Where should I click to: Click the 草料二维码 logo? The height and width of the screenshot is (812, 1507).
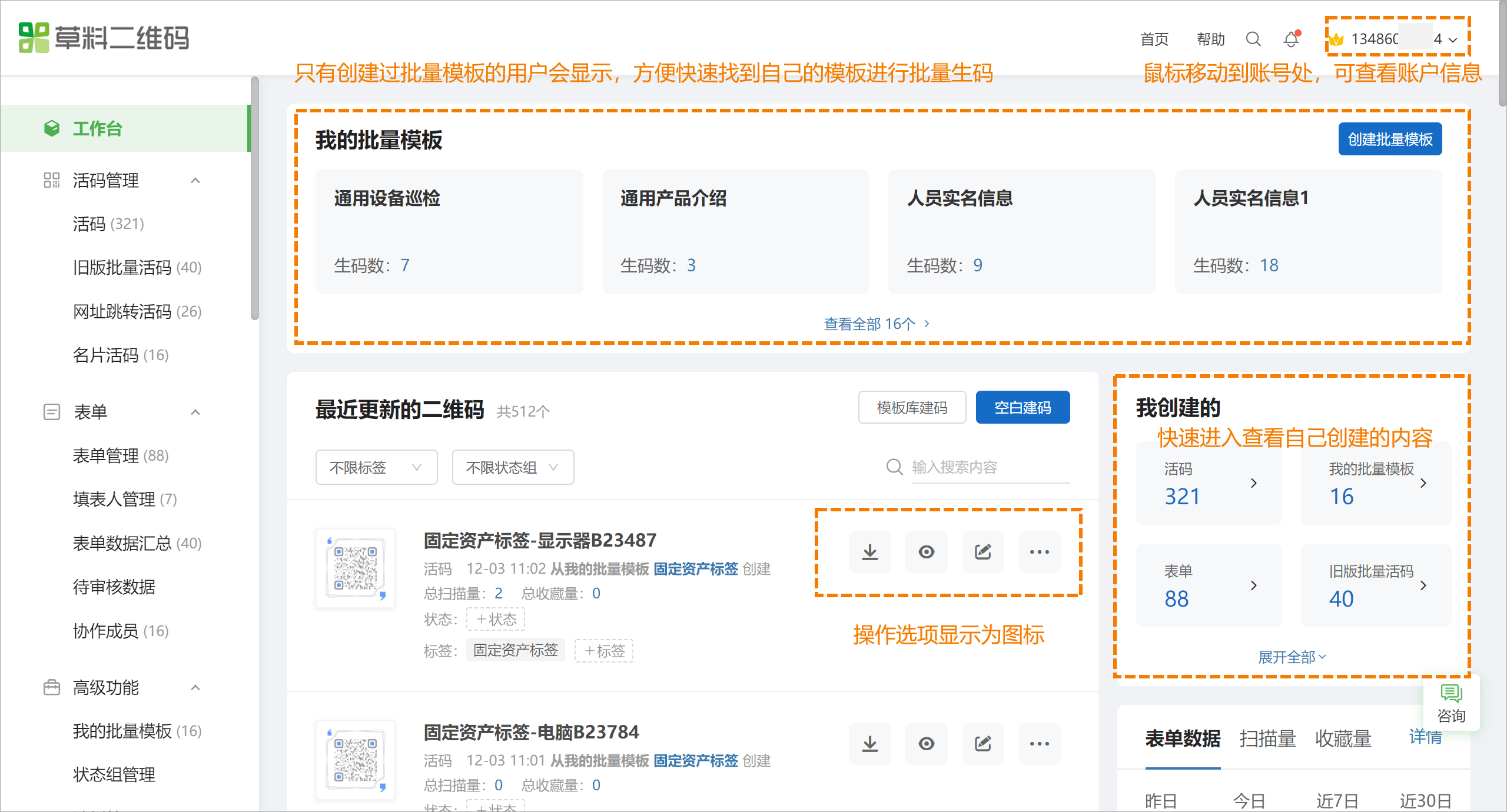(x=104, y=38)
